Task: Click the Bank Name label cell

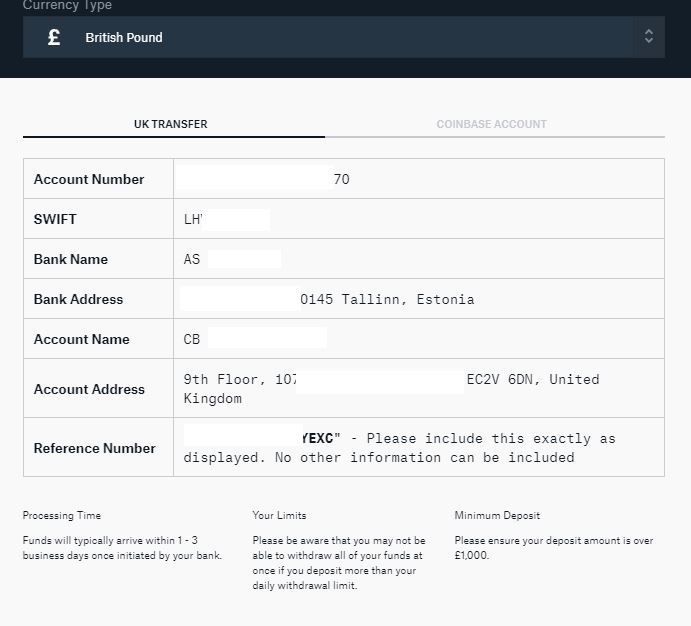Action: pos(71,259)
